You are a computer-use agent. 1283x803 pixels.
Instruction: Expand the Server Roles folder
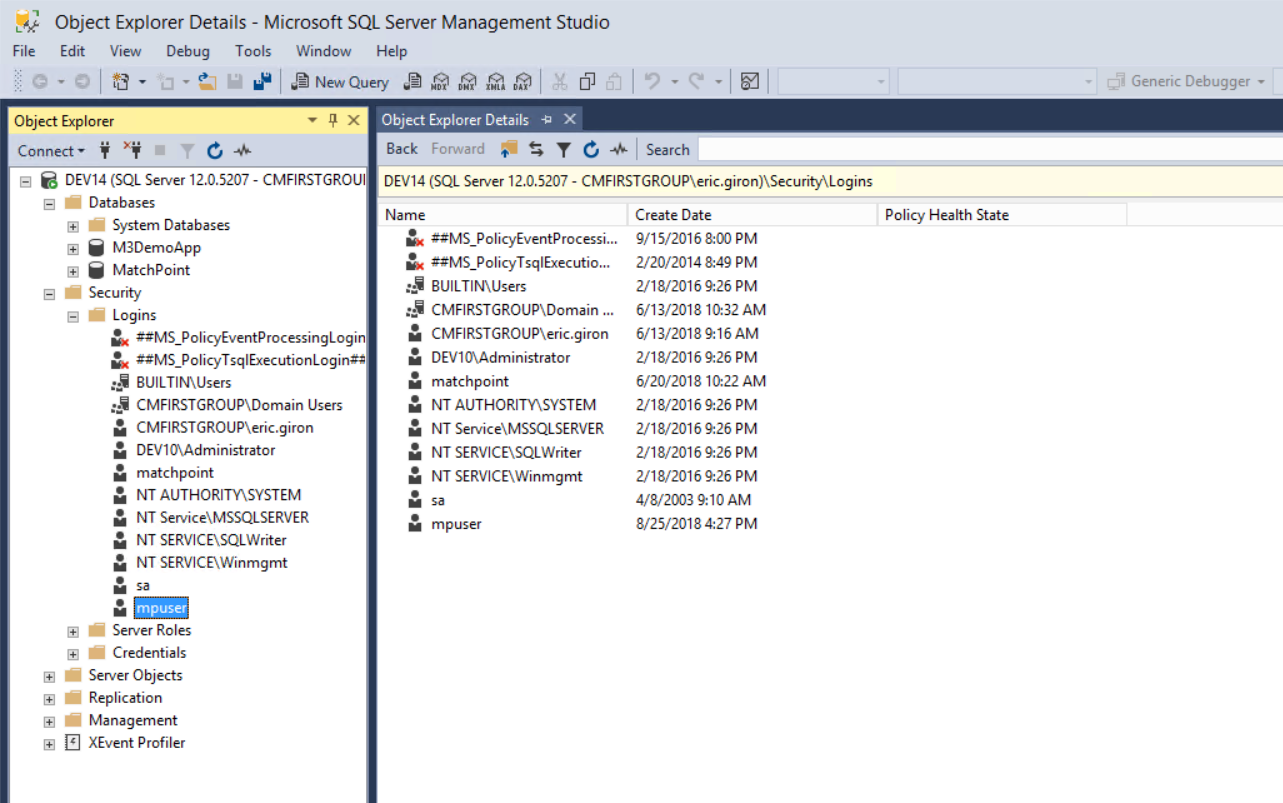pyautogui.click(x=73, y=631)
